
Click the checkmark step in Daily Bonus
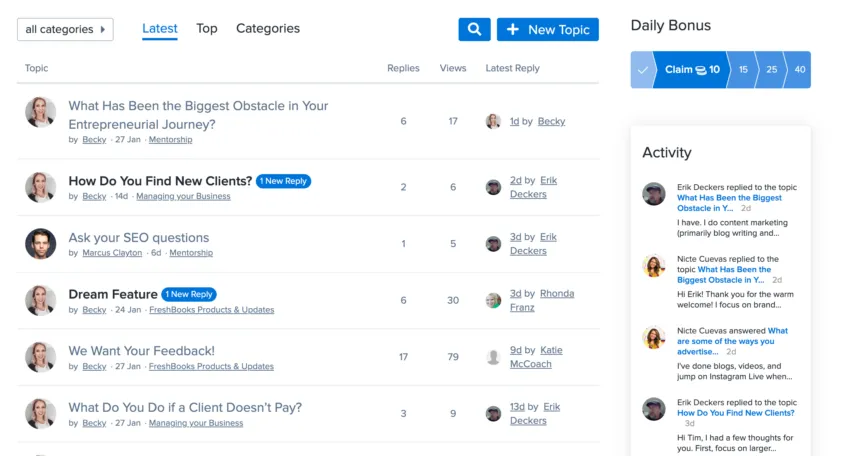coord(642,70)
